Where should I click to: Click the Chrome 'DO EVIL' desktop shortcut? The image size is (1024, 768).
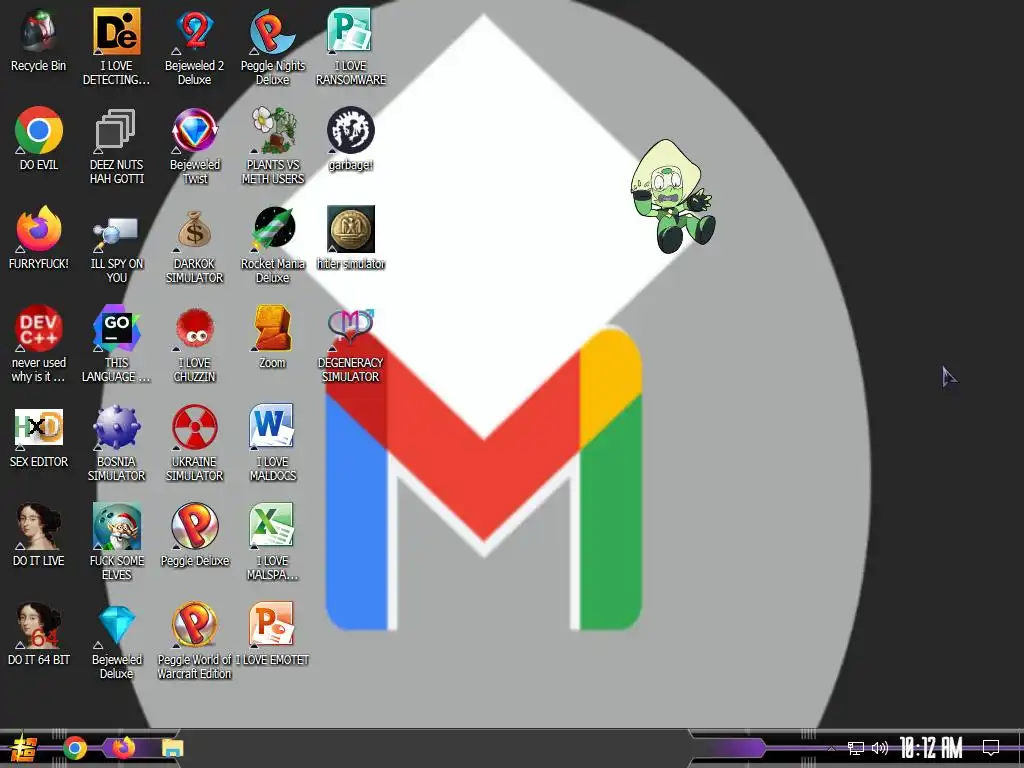(39, 131)
